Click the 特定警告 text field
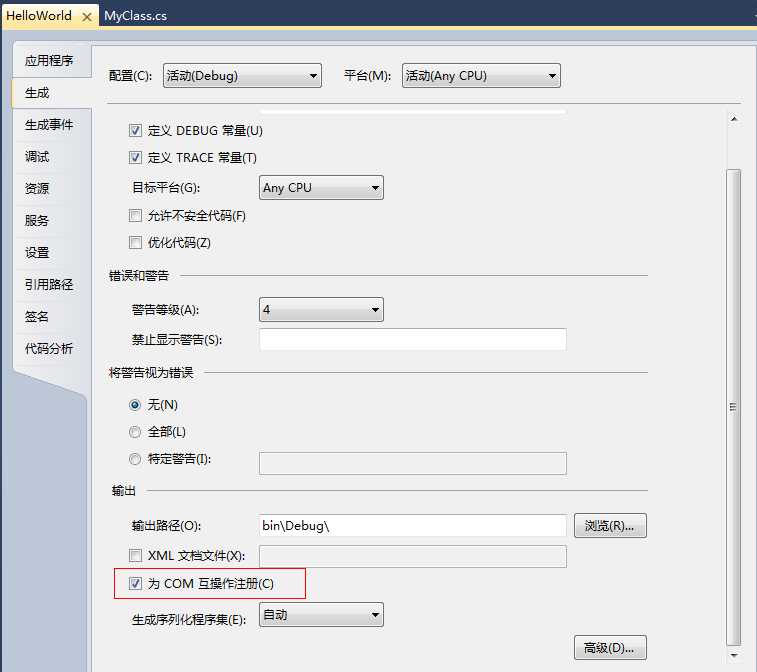 (413, 463)
